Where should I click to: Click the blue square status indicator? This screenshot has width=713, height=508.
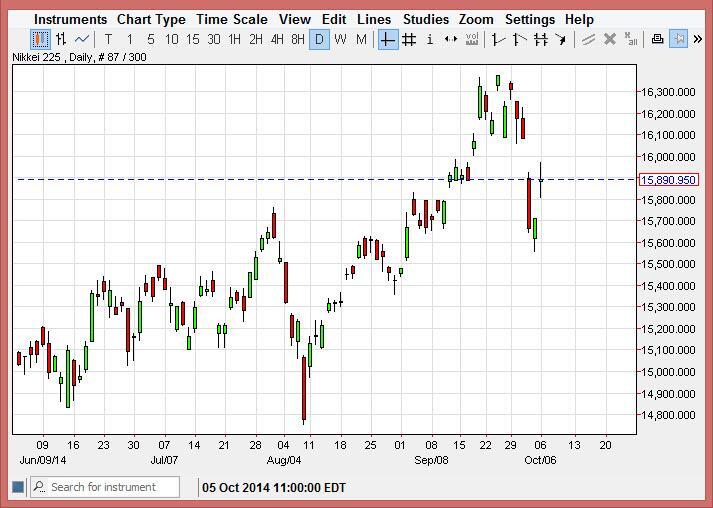[17, 487]
